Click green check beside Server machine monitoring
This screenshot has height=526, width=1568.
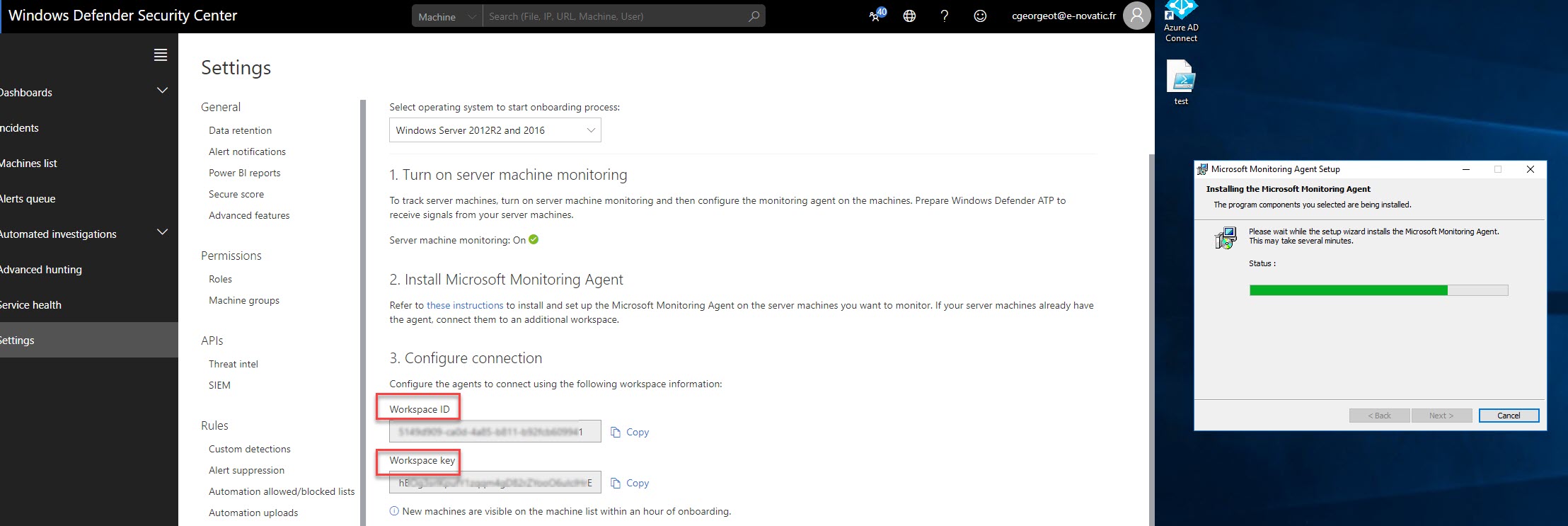coord(534,239)
